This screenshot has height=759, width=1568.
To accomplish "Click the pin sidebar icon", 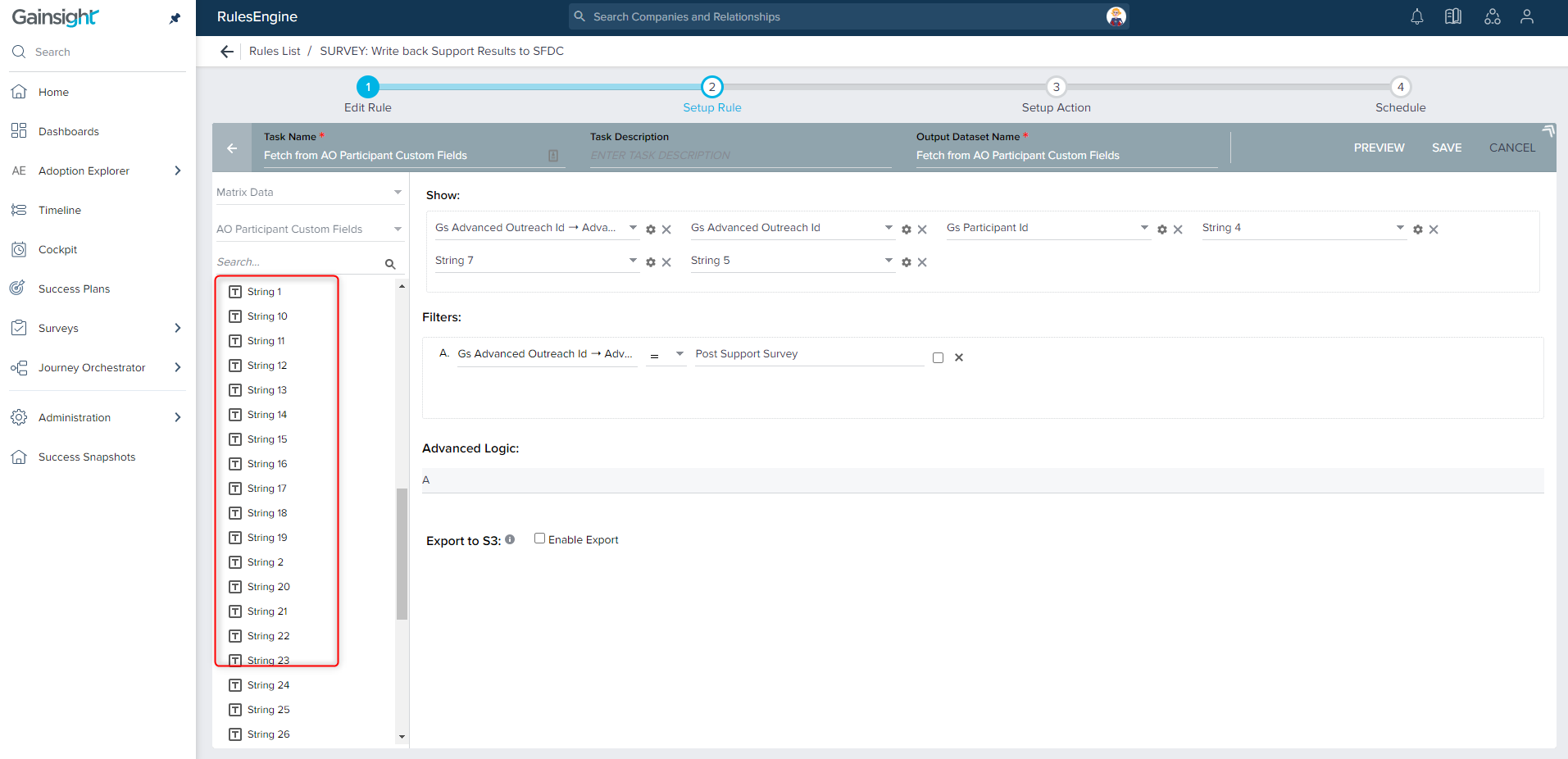I will click(x=175, y=18).
